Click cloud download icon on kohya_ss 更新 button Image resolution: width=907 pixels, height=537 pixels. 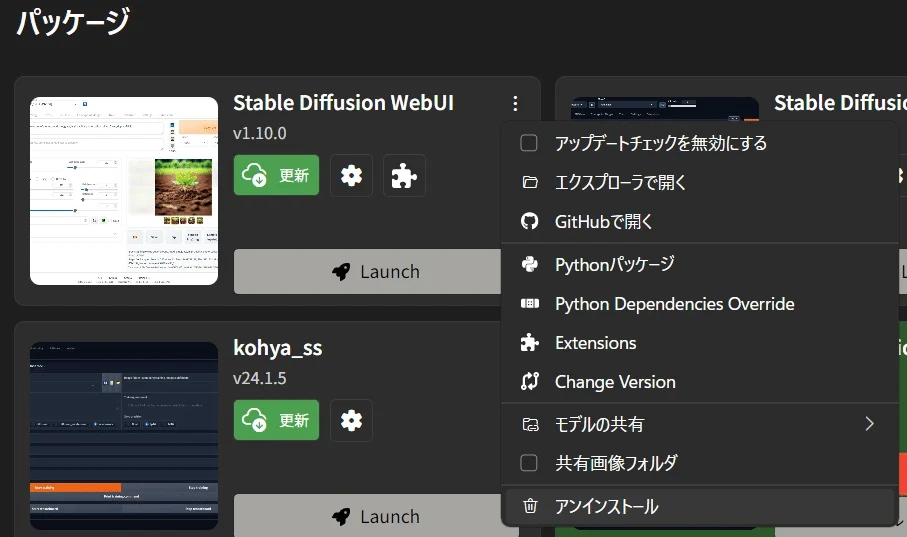coord(254,420)
